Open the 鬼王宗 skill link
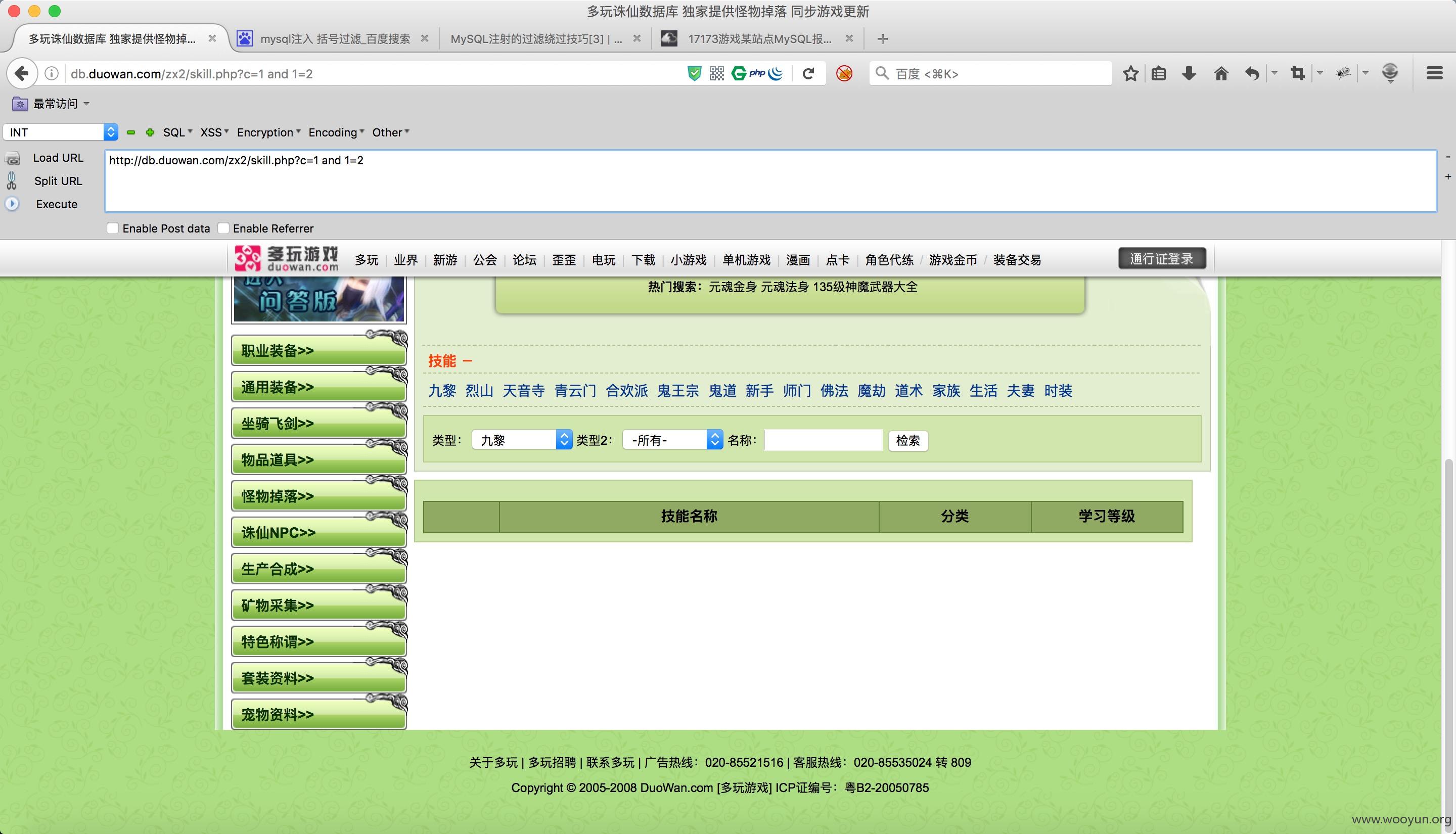The height and width of the screenshot is (834, 1456). [x=678, y=391]
